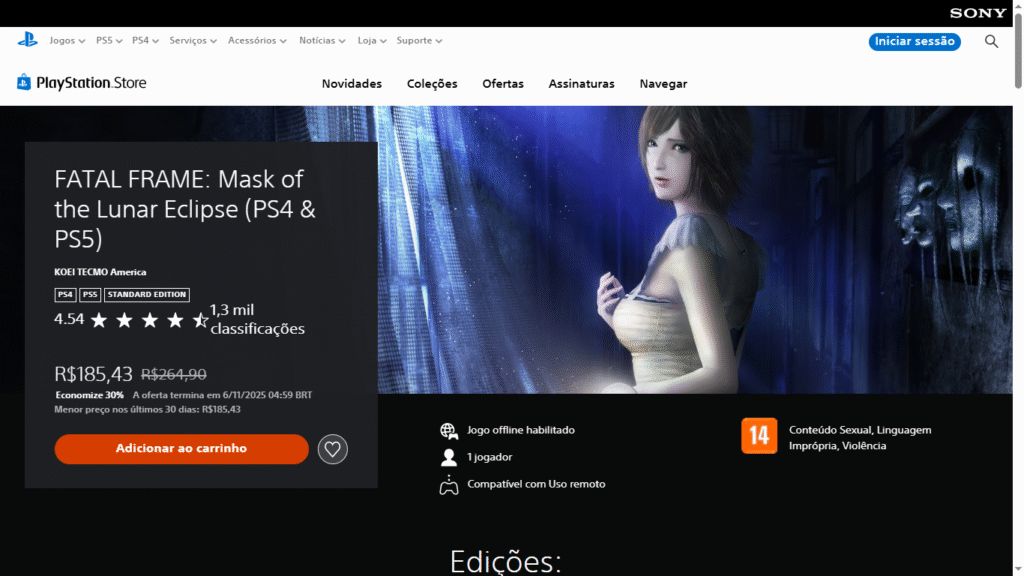Click the single player person icon
This screenshot has width=1024, height=576.
448,457
